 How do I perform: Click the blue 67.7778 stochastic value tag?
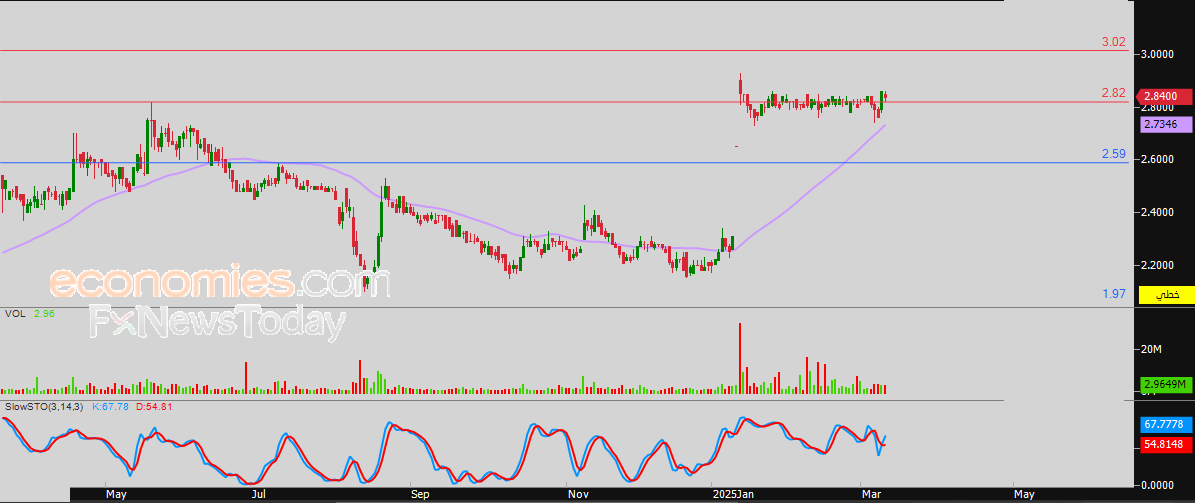(1166, 425)
